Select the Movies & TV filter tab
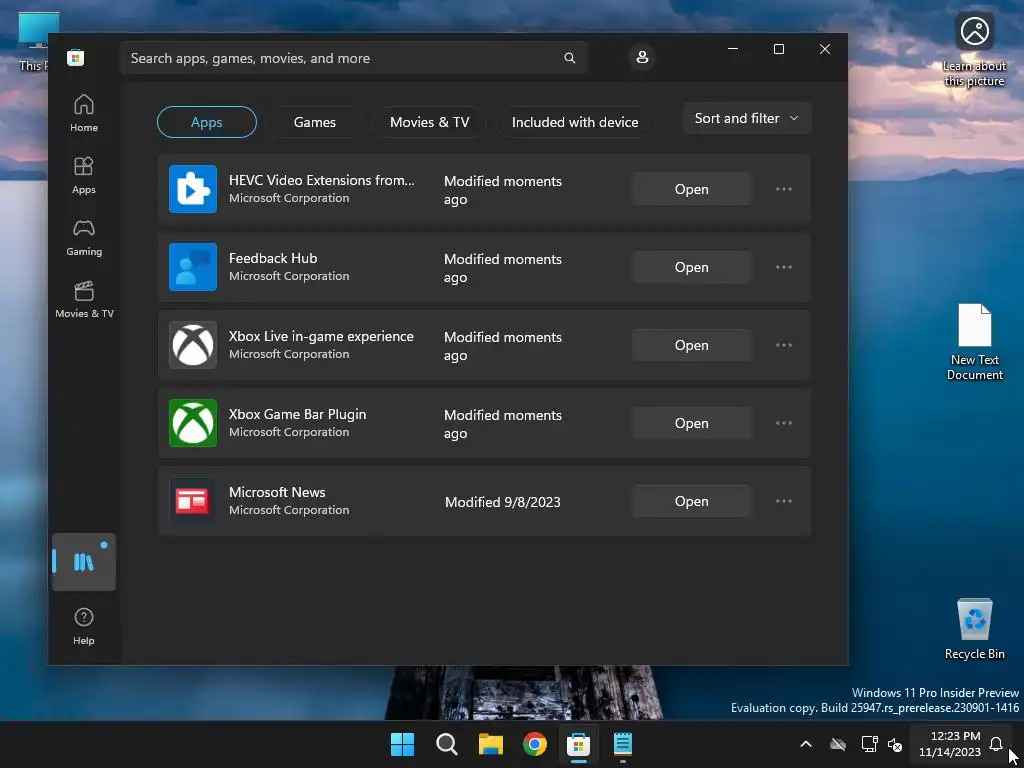This screenshot has width=1024, height=768. 429,122
